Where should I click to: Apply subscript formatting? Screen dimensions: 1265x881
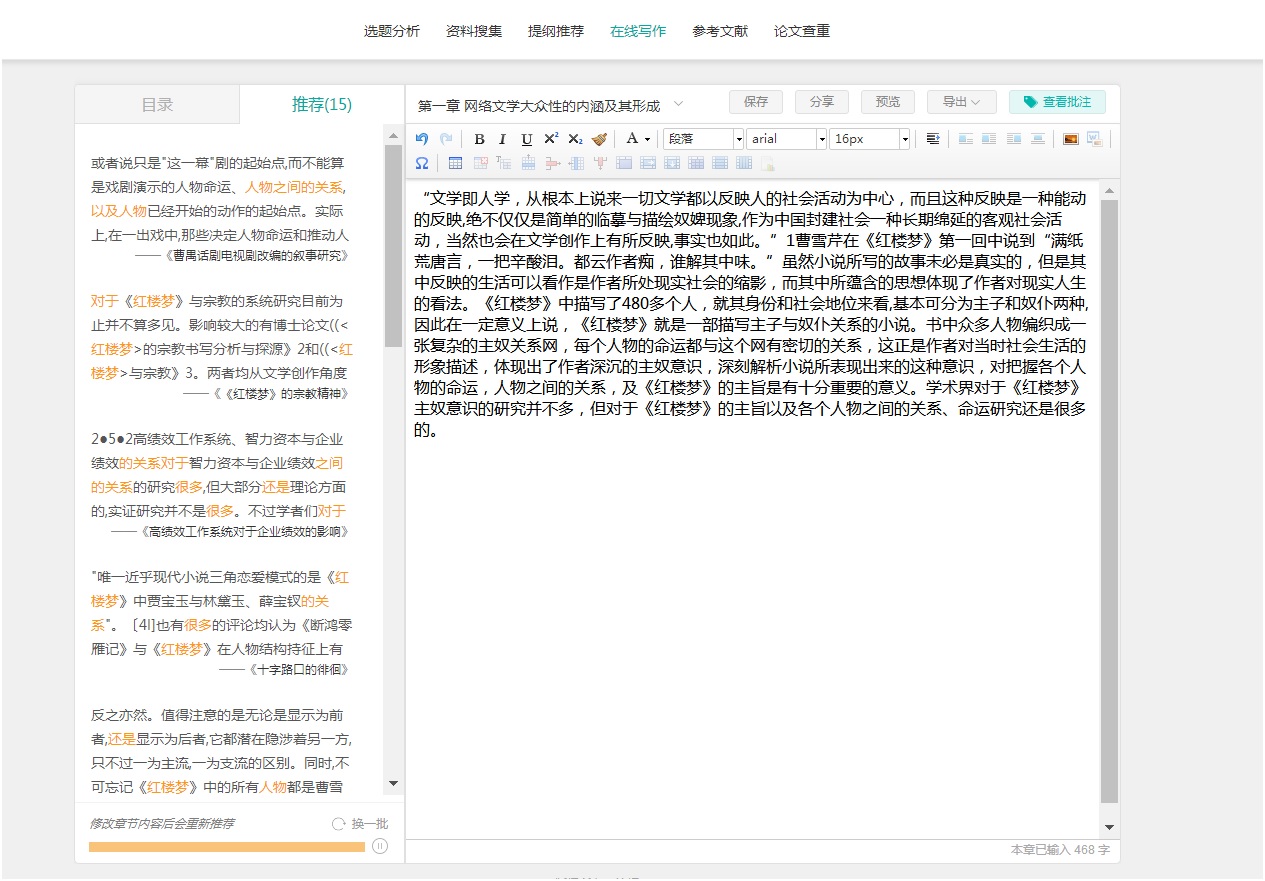pos(575,139)
